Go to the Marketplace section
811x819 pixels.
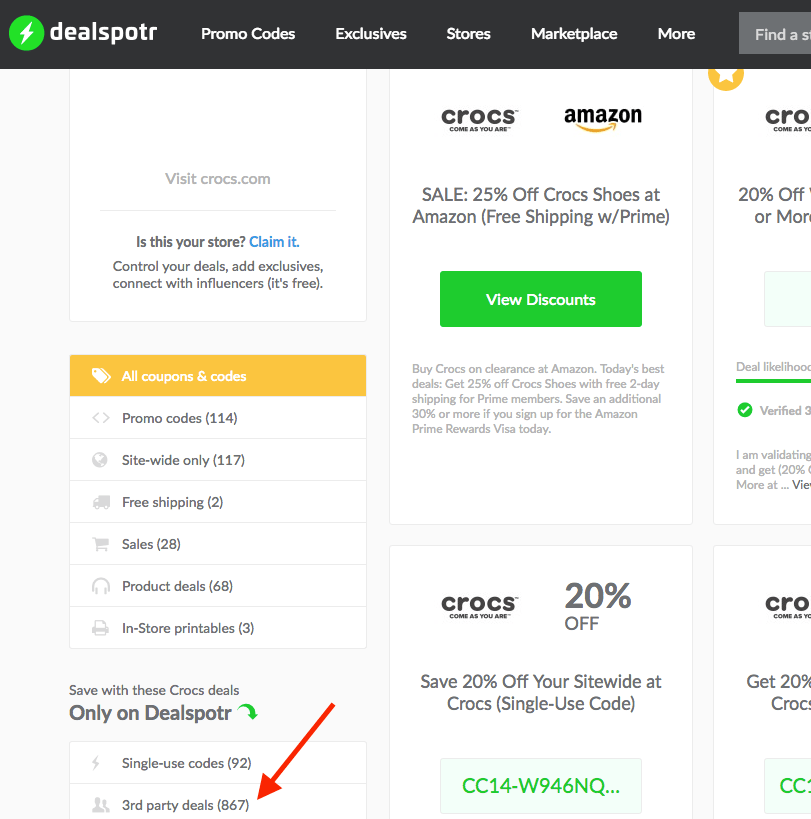[574, 34]
